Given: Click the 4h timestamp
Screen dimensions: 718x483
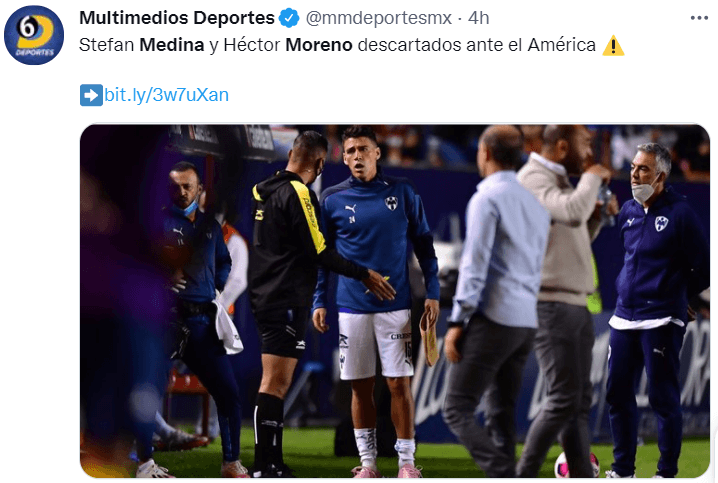Looking at the screenshot, I should (479, 18).
